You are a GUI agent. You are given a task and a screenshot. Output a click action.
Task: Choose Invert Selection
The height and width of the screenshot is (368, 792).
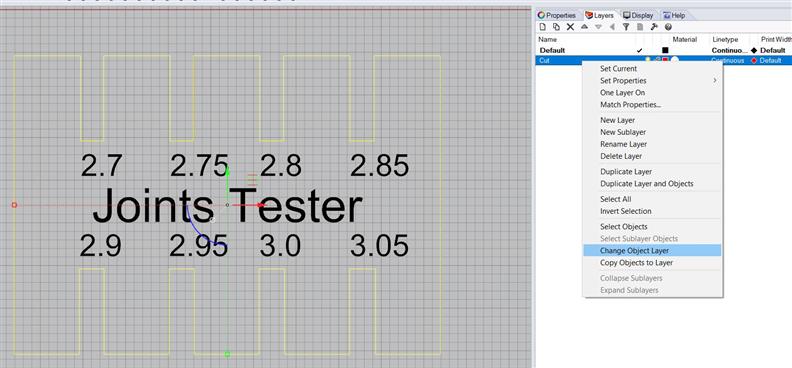625,211
